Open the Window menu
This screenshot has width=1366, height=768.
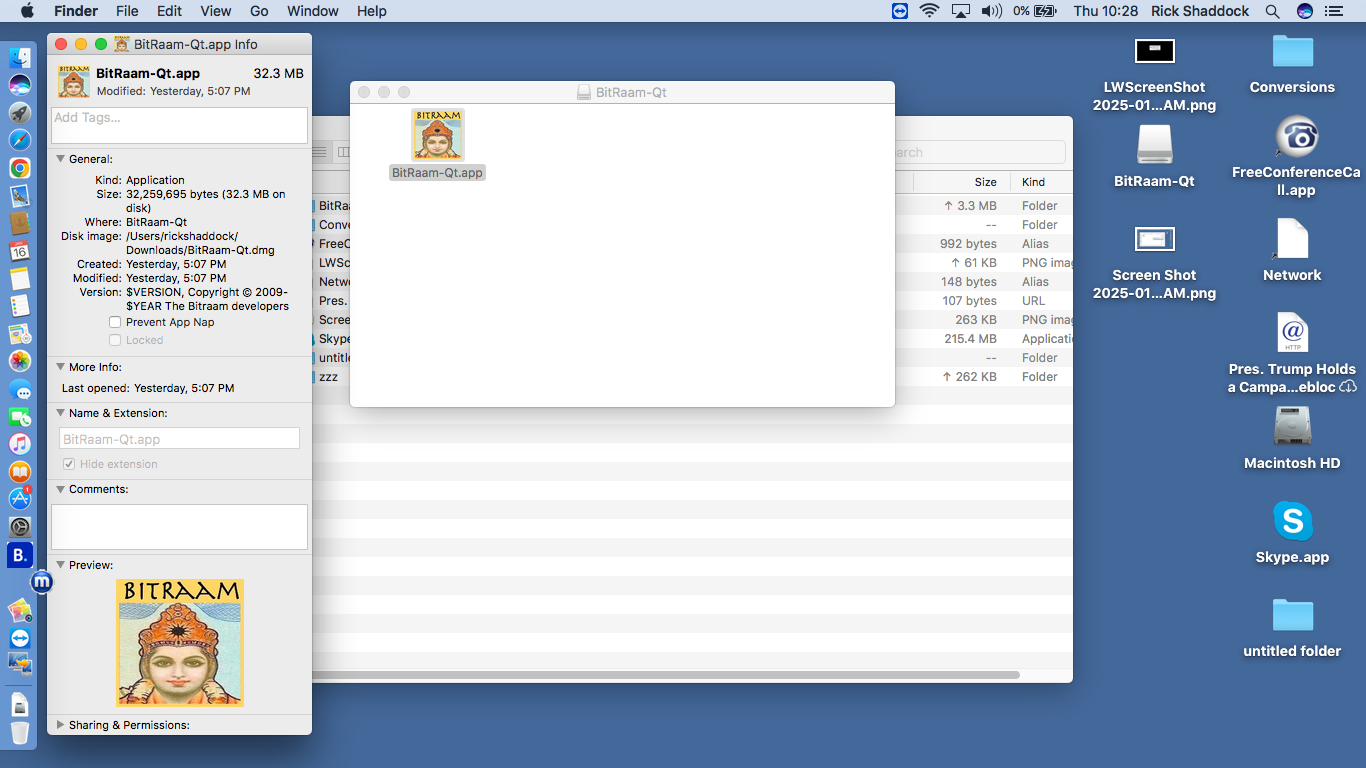[312, 11]
